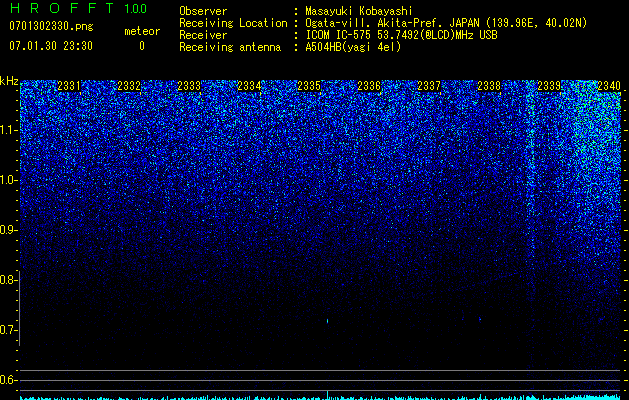629x400 pixels.
Task: Click the 2339 time marker
Action: coord(549,86)
